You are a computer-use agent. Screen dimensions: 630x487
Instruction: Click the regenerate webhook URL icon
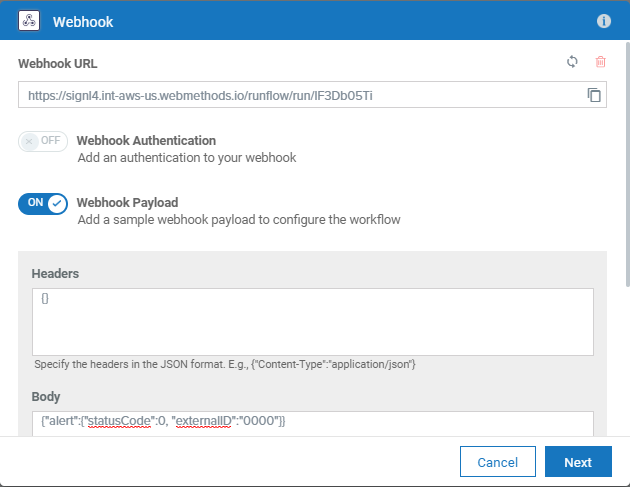[x=572, y=62]
